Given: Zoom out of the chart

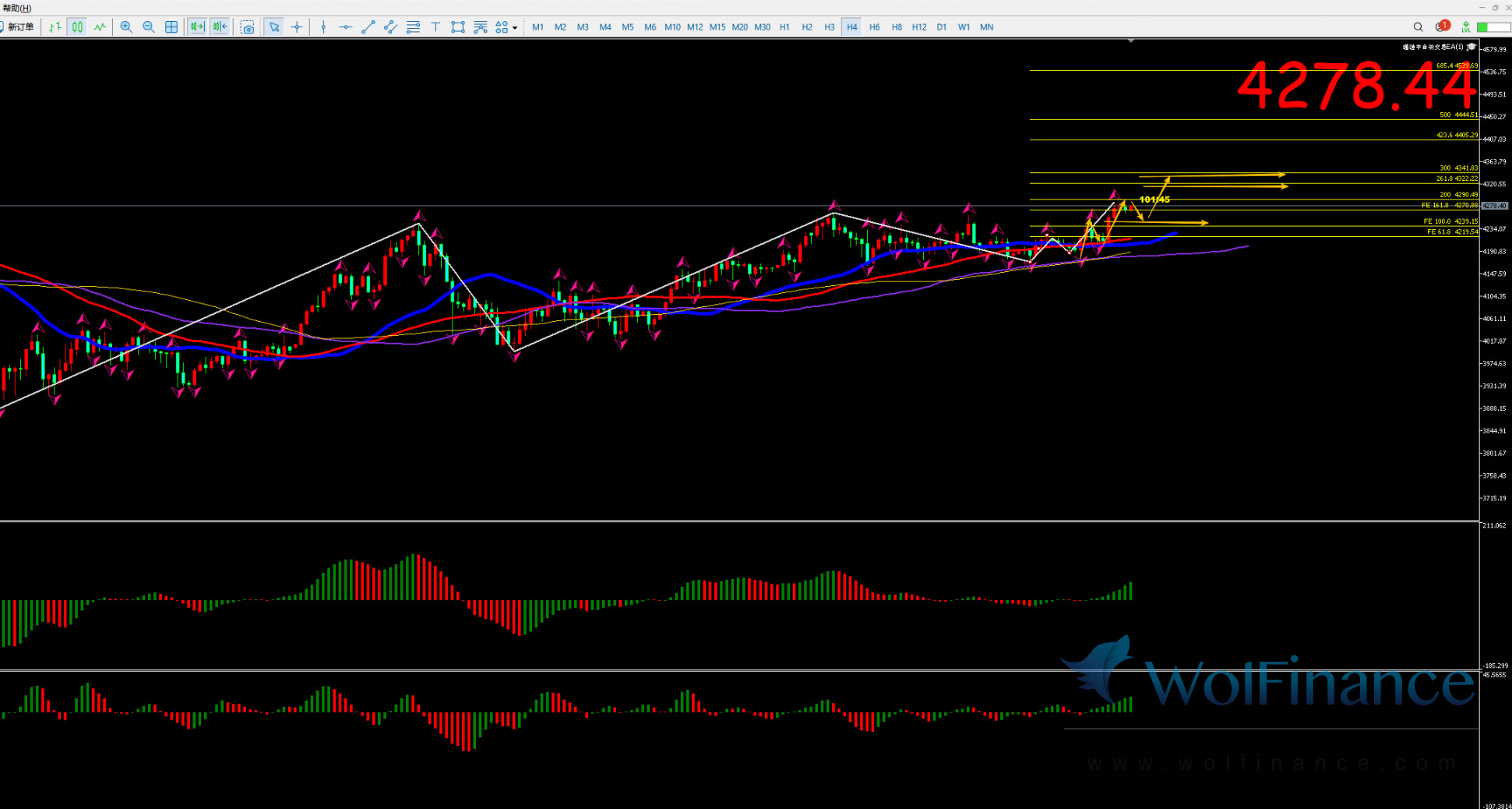Looking at the screenshot, I should click(149, 27).
